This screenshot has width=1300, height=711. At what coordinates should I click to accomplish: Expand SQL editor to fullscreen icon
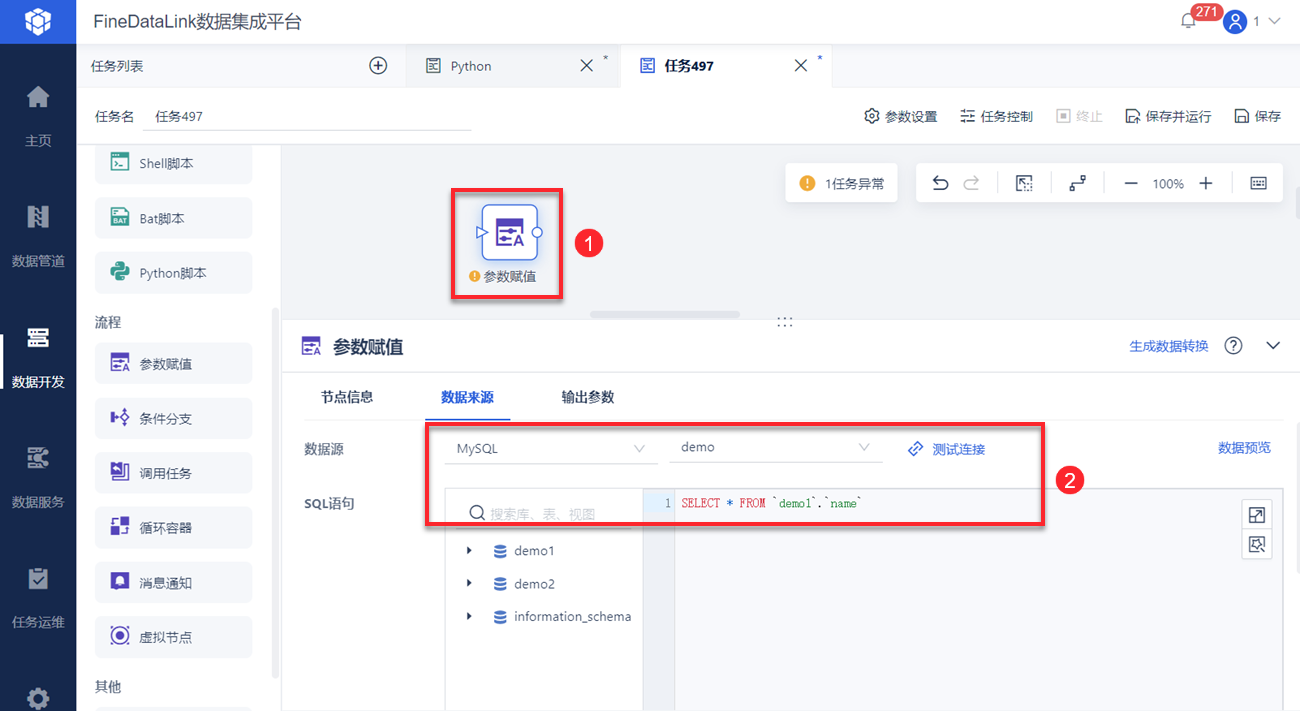point(1257,515)
